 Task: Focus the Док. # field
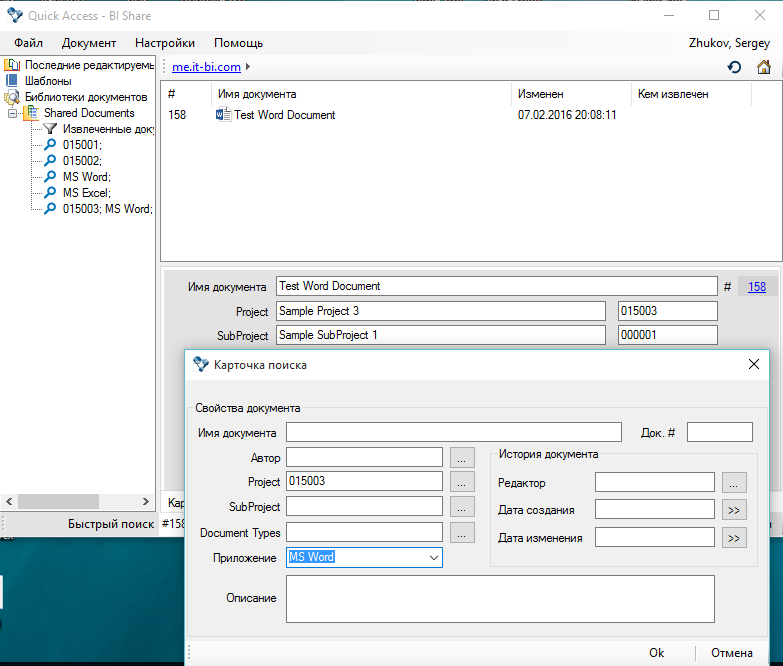(x=720, y=432)
